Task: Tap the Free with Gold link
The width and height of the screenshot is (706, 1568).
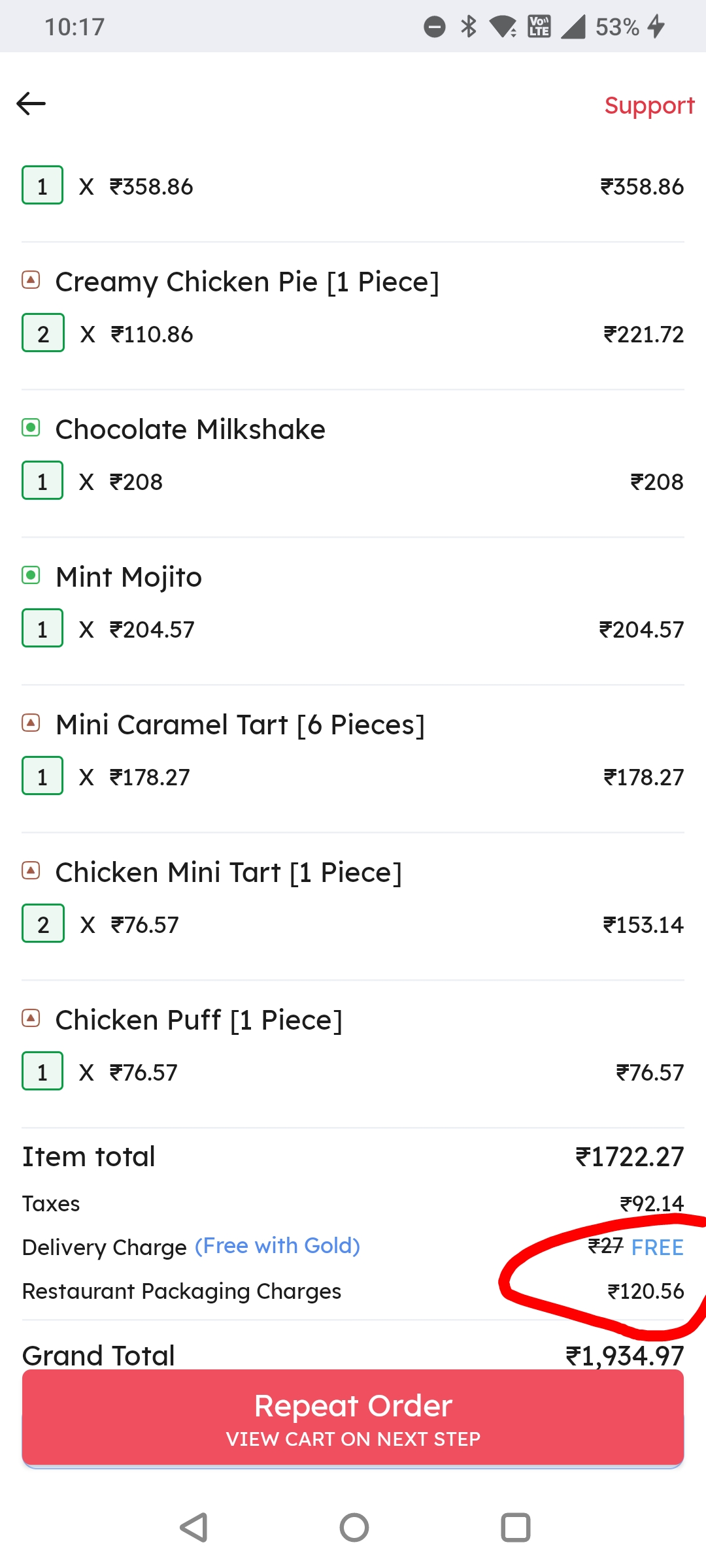Action: pyautogui.click(x=277, y=1246)
